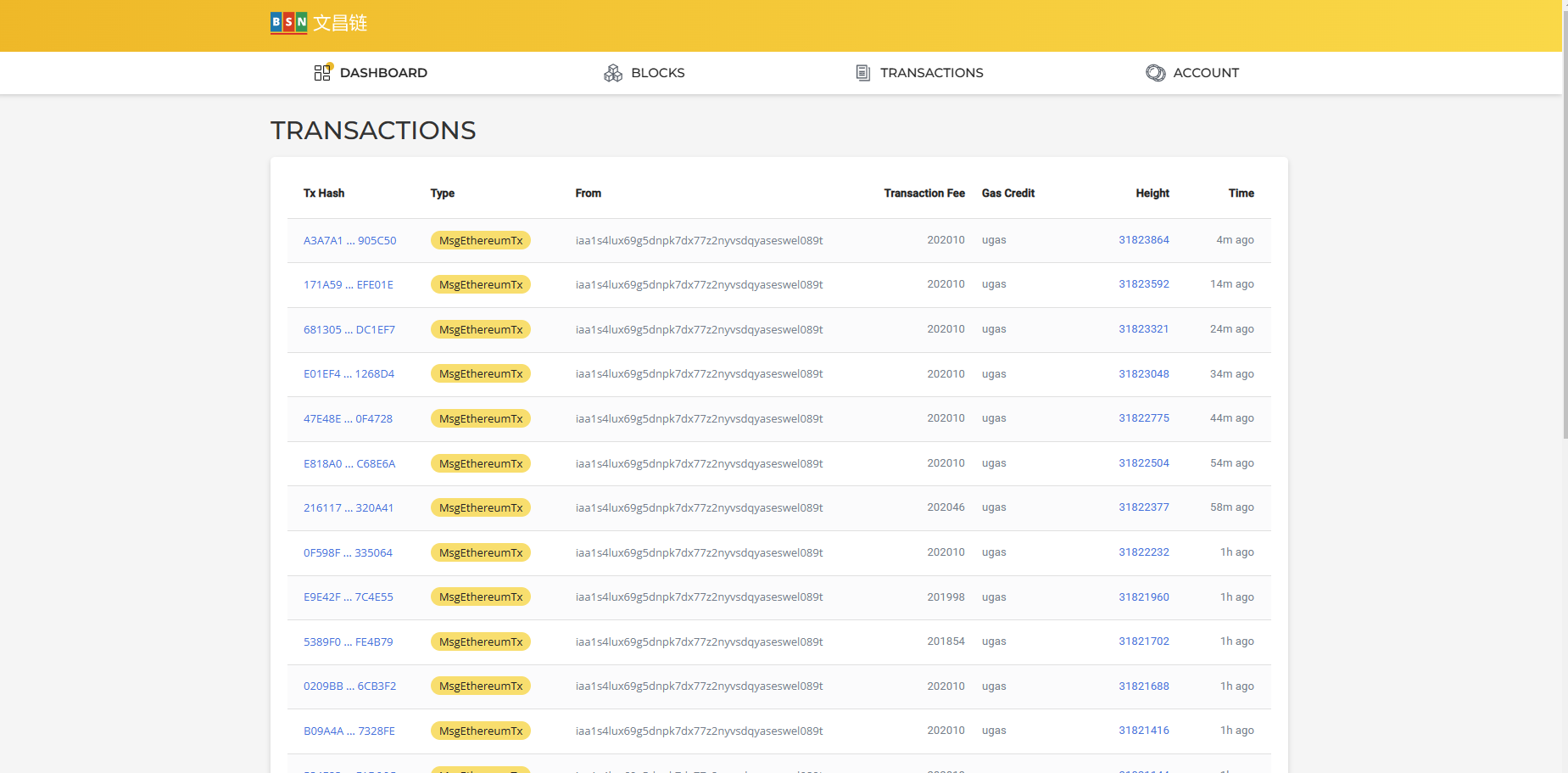Click the Transactions document icon

(x=863, y=73)
